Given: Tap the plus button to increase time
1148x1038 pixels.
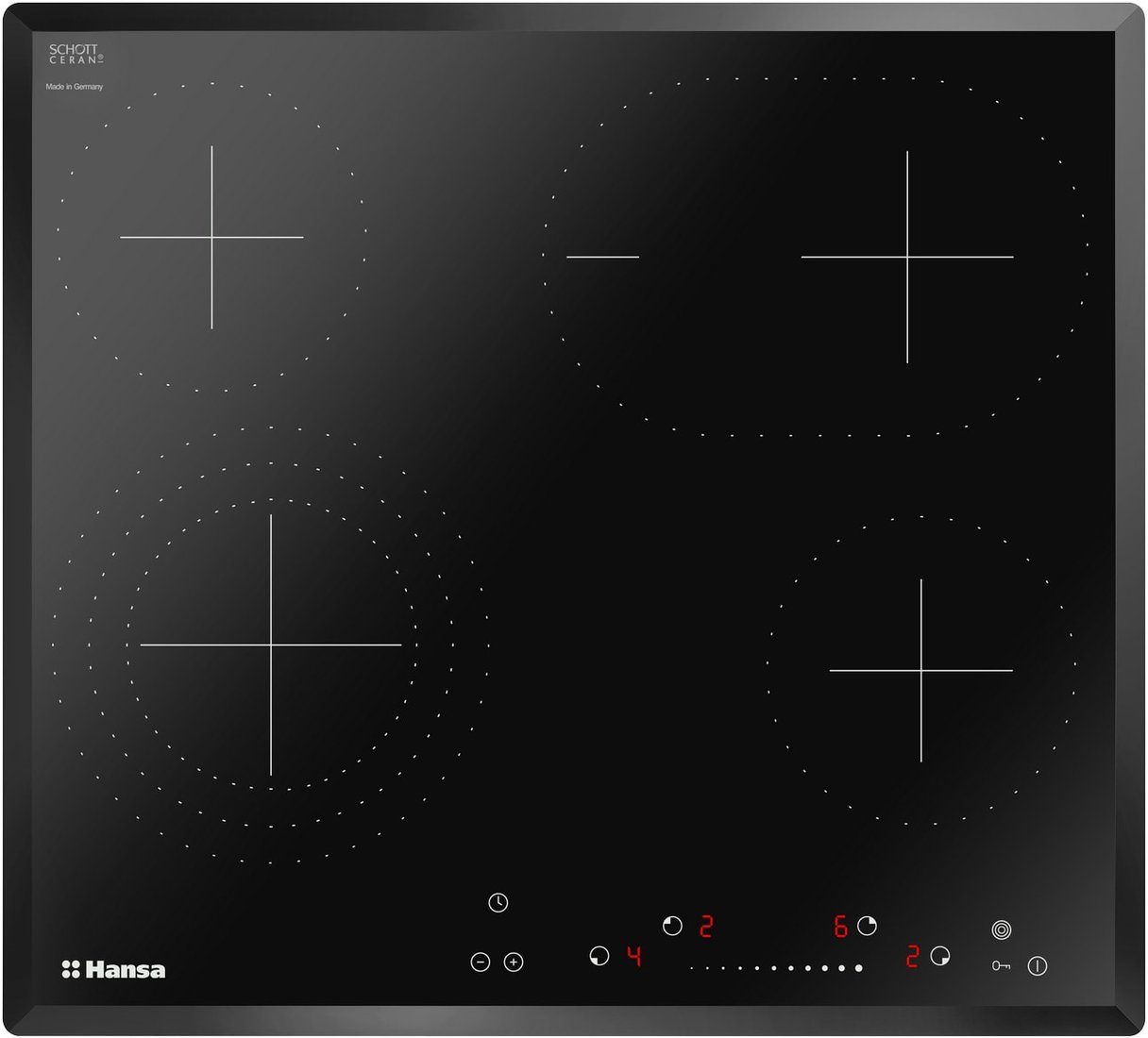Looking at the screenshot, I should click(x=514, y=963).
